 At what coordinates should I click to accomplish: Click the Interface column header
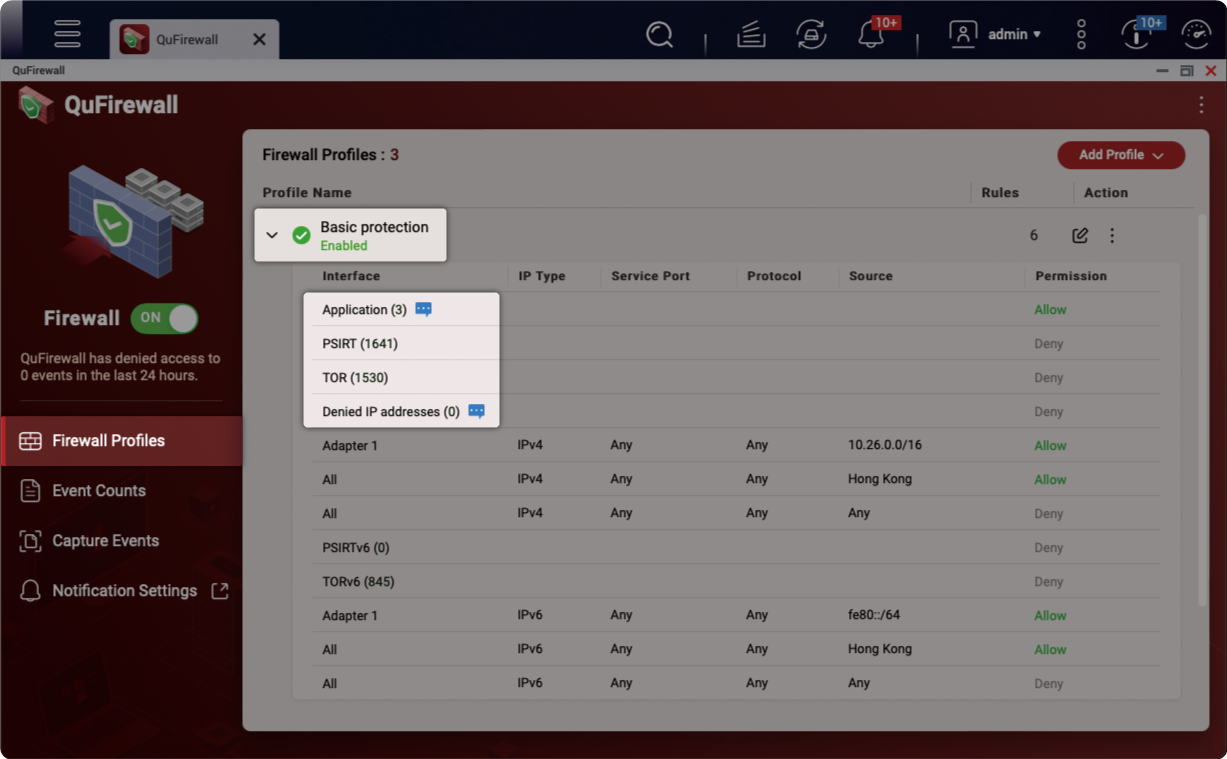[351, 276]
